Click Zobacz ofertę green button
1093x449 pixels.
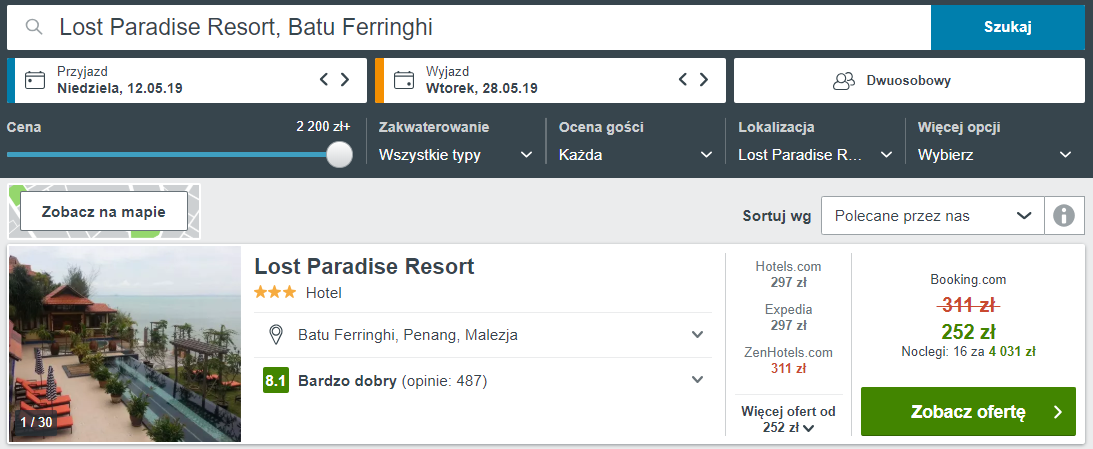968,411
